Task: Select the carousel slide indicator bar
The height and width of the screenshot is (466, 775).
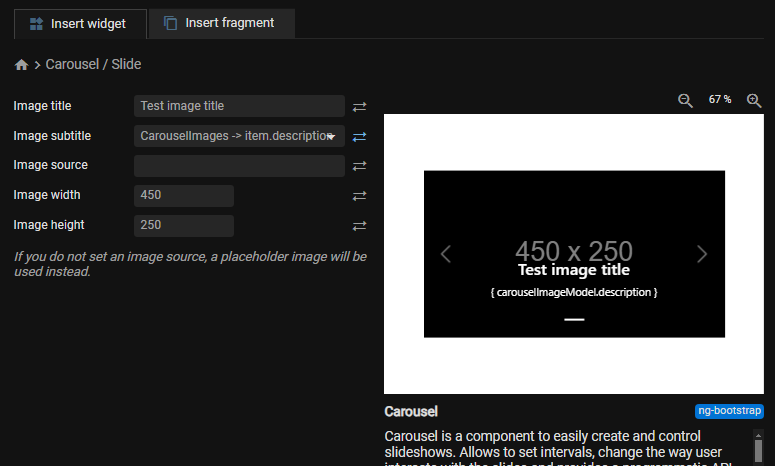Action: point(574,320)
